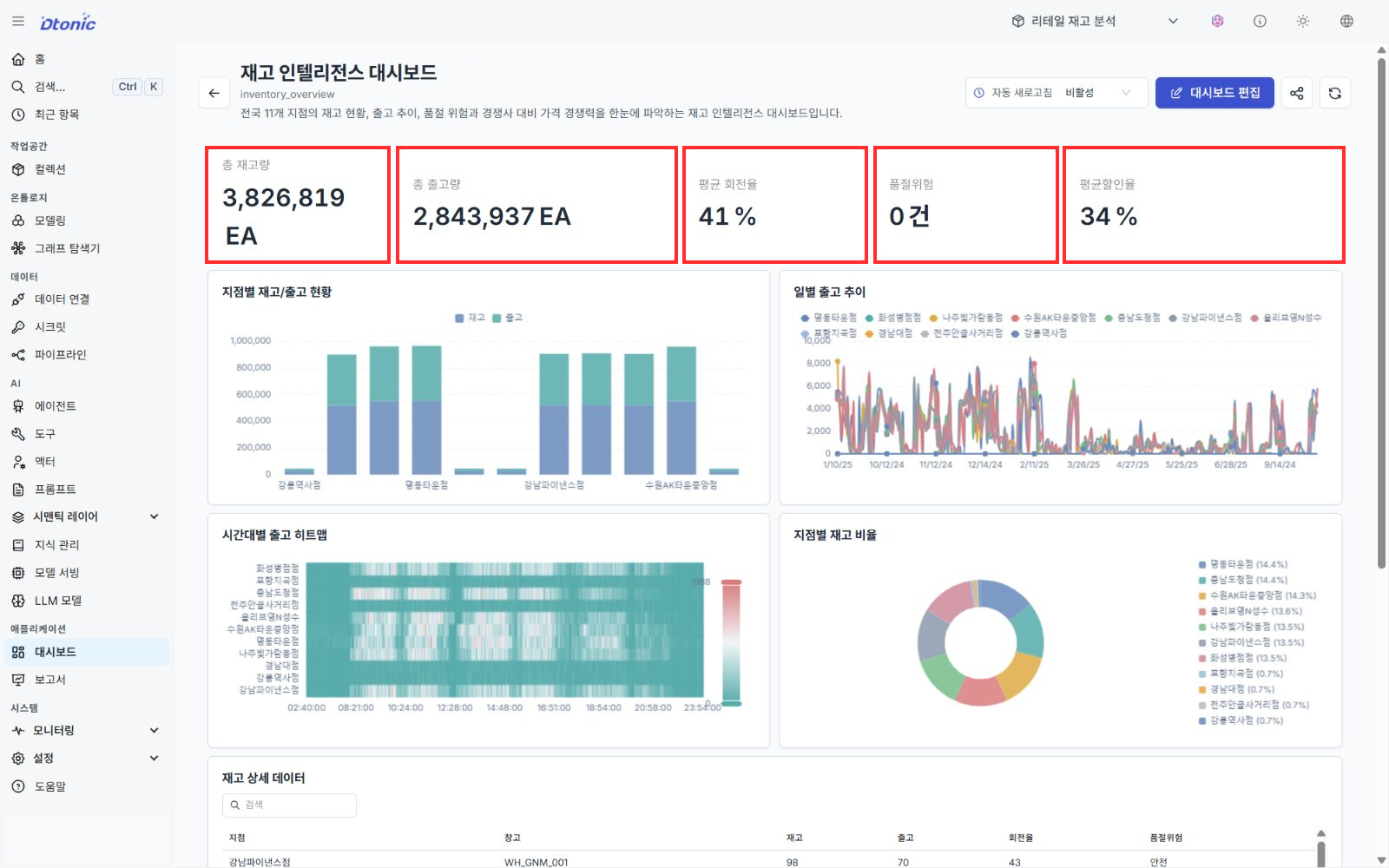Toggle 출고 legend in bar chart
Screen dimensions: 1389x868
click(x=507, y=318)
